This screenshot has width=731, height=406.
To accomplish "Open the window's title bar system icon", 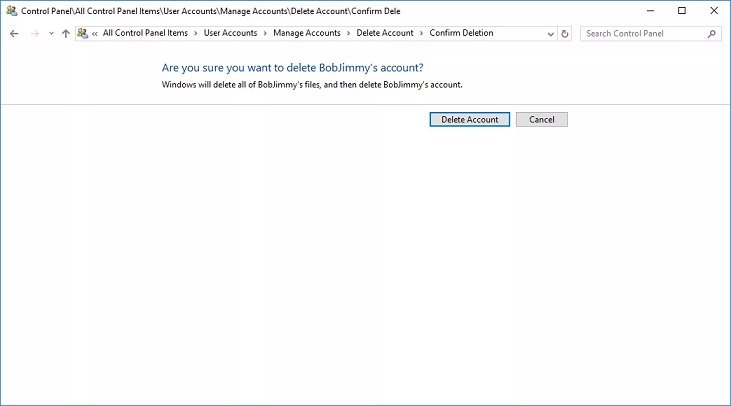I will pyautogui.click(x=10, y=11).
